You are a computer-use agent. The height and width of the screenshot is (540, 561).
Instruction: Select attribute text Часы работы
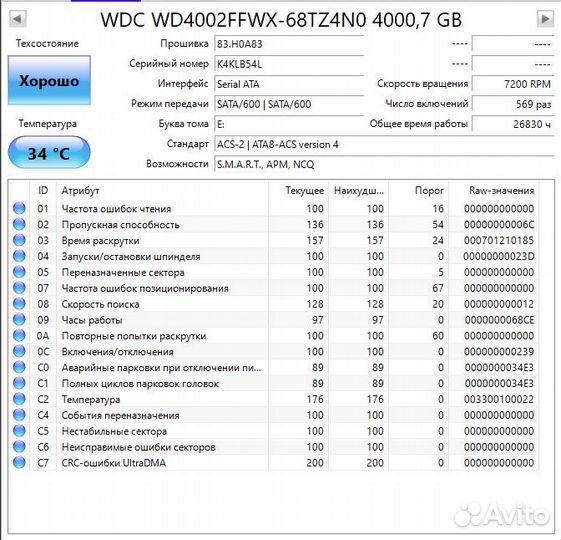pyautogui.click(x=92, y=320)
